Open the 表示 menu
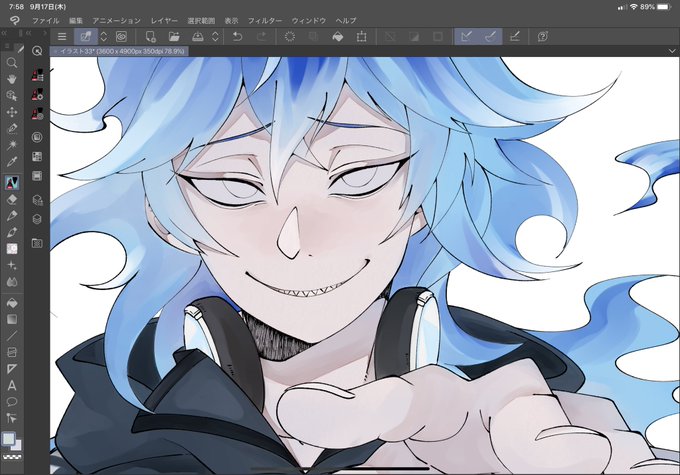This screenshot has height=475, width=680. pos(231,20)
